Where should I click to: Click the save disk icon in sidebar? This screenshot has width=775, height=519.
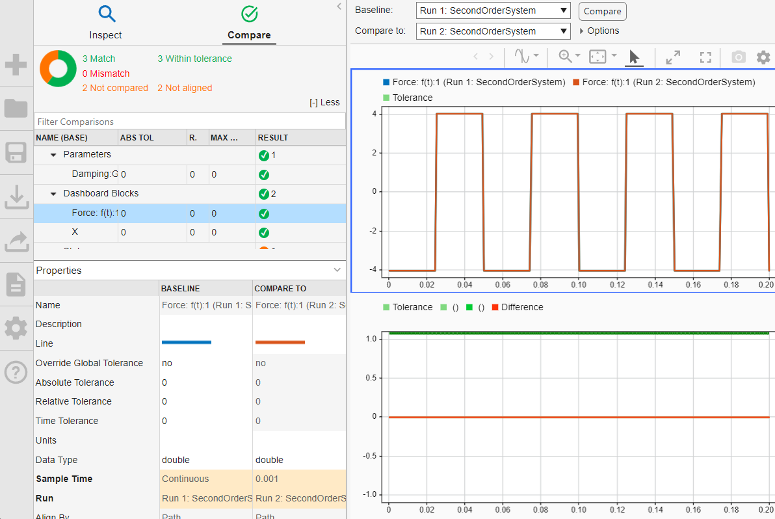coord(16,153)
